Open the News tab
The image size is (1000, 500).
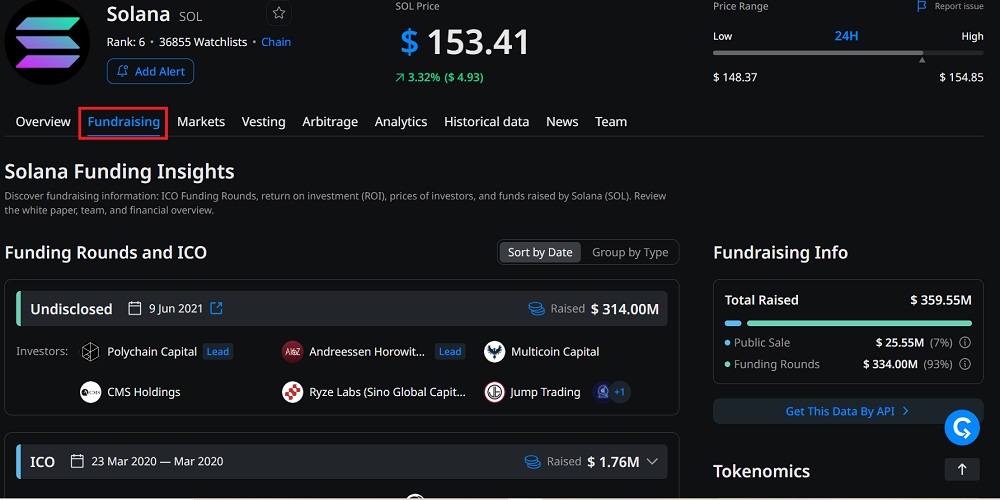point(562,122)
